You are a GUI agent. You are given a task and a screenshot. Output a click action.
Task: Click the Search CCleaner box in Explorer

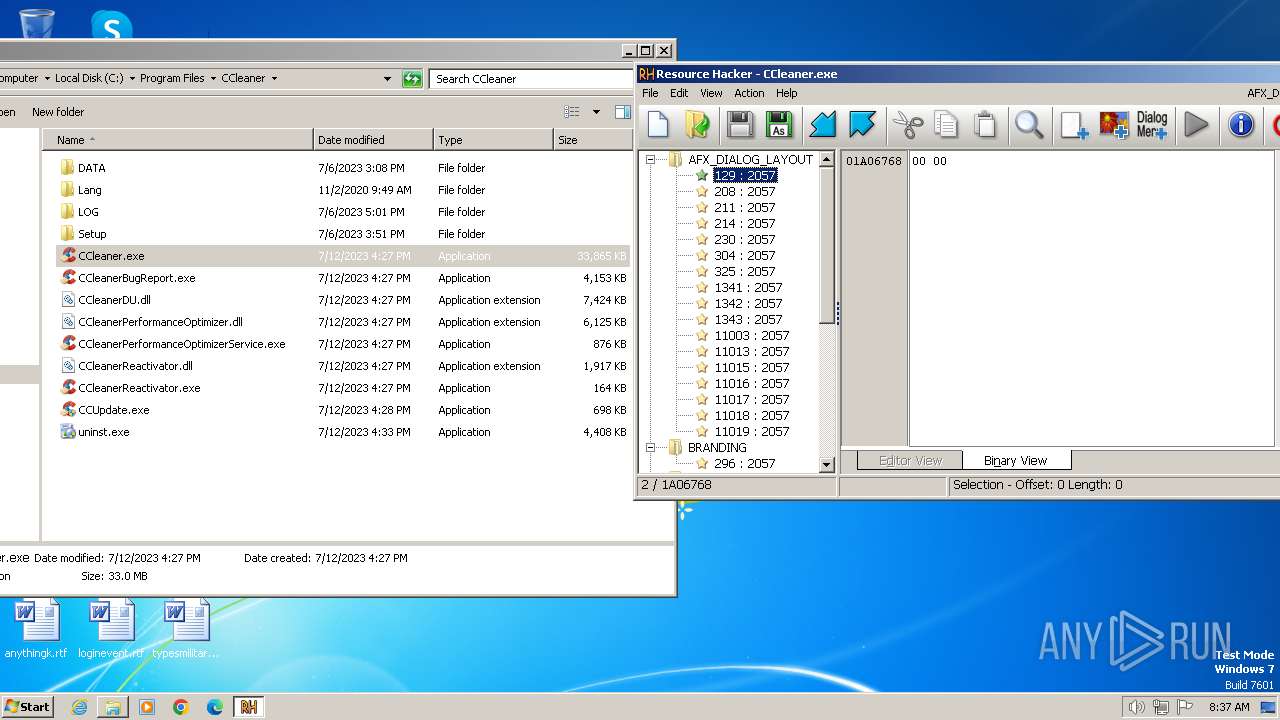click(532, 78)
